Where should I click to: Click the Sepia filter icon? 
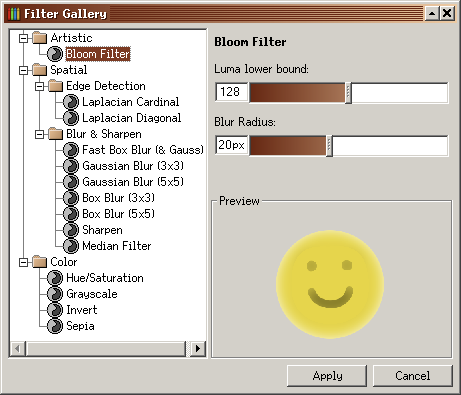(54, 326)
